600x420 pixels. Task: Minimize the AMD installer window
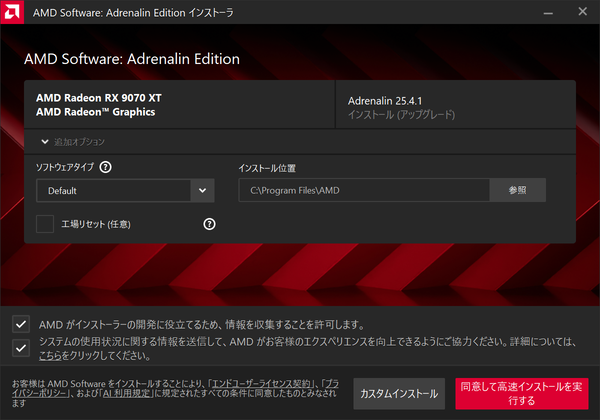point(548,12)
